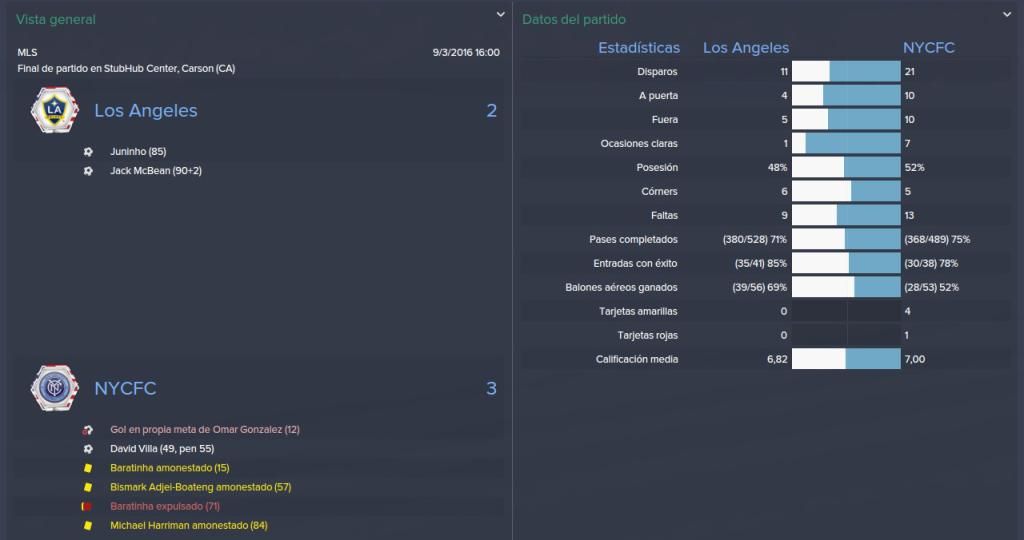The width and height of the screenshot is (1024, 540).
Task: Click the Estadísticas header label
Action: (639, 48)
